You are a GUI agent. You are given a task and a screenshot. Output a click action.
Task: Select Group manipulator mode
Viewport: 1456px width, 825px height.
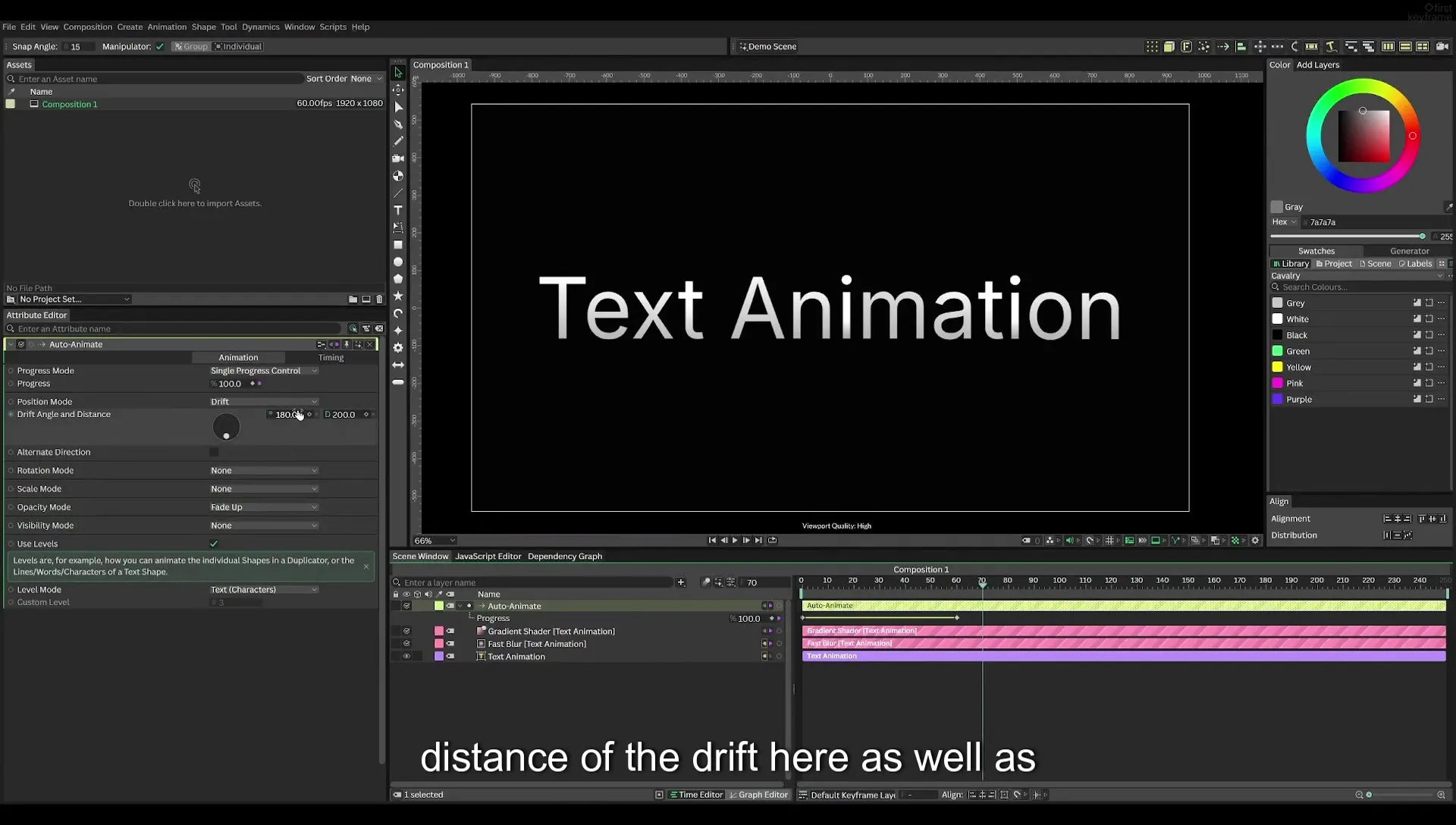pos(190,46)
